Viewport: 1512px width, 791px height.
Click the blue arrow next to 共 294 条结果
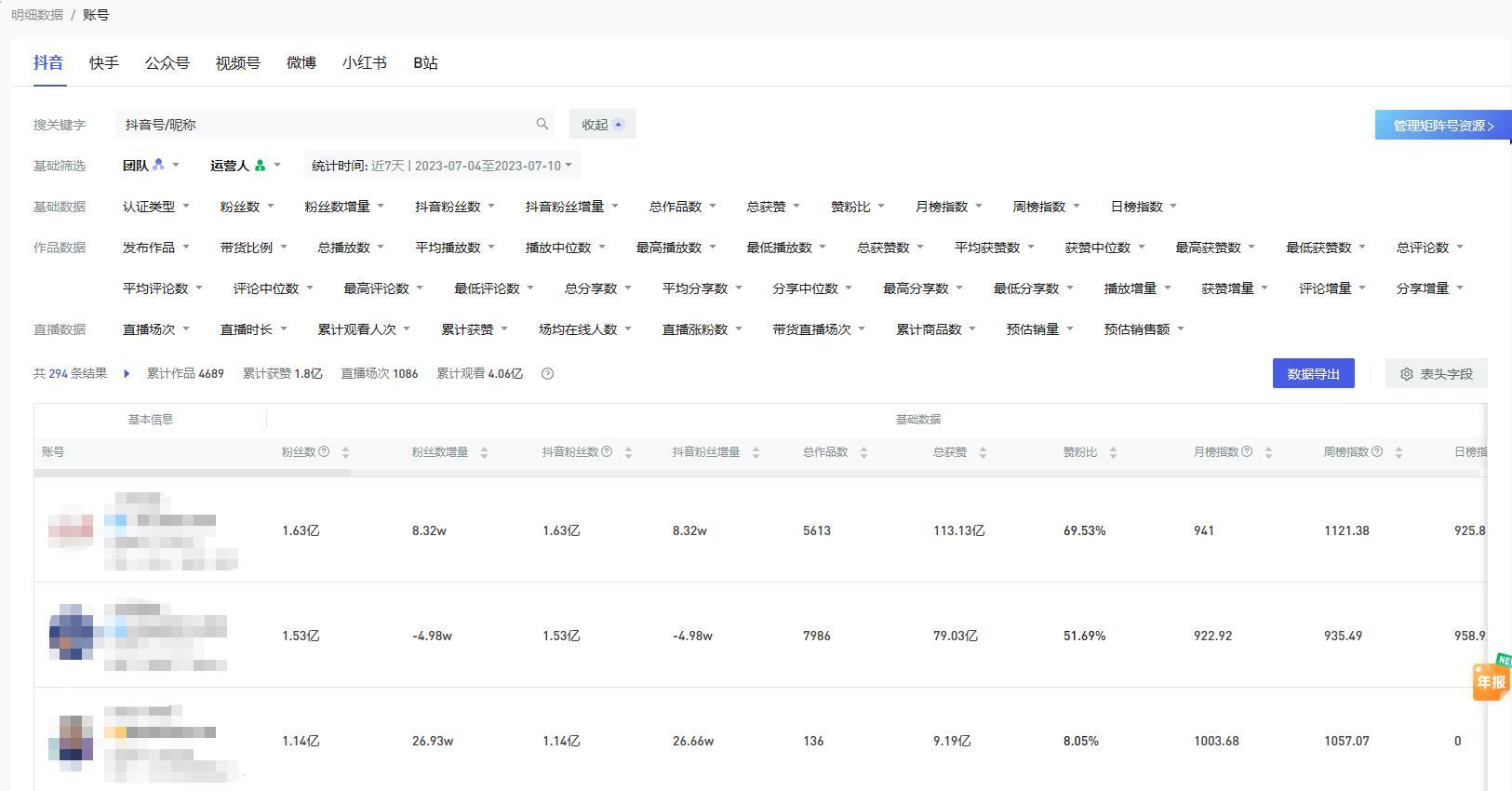127,373
